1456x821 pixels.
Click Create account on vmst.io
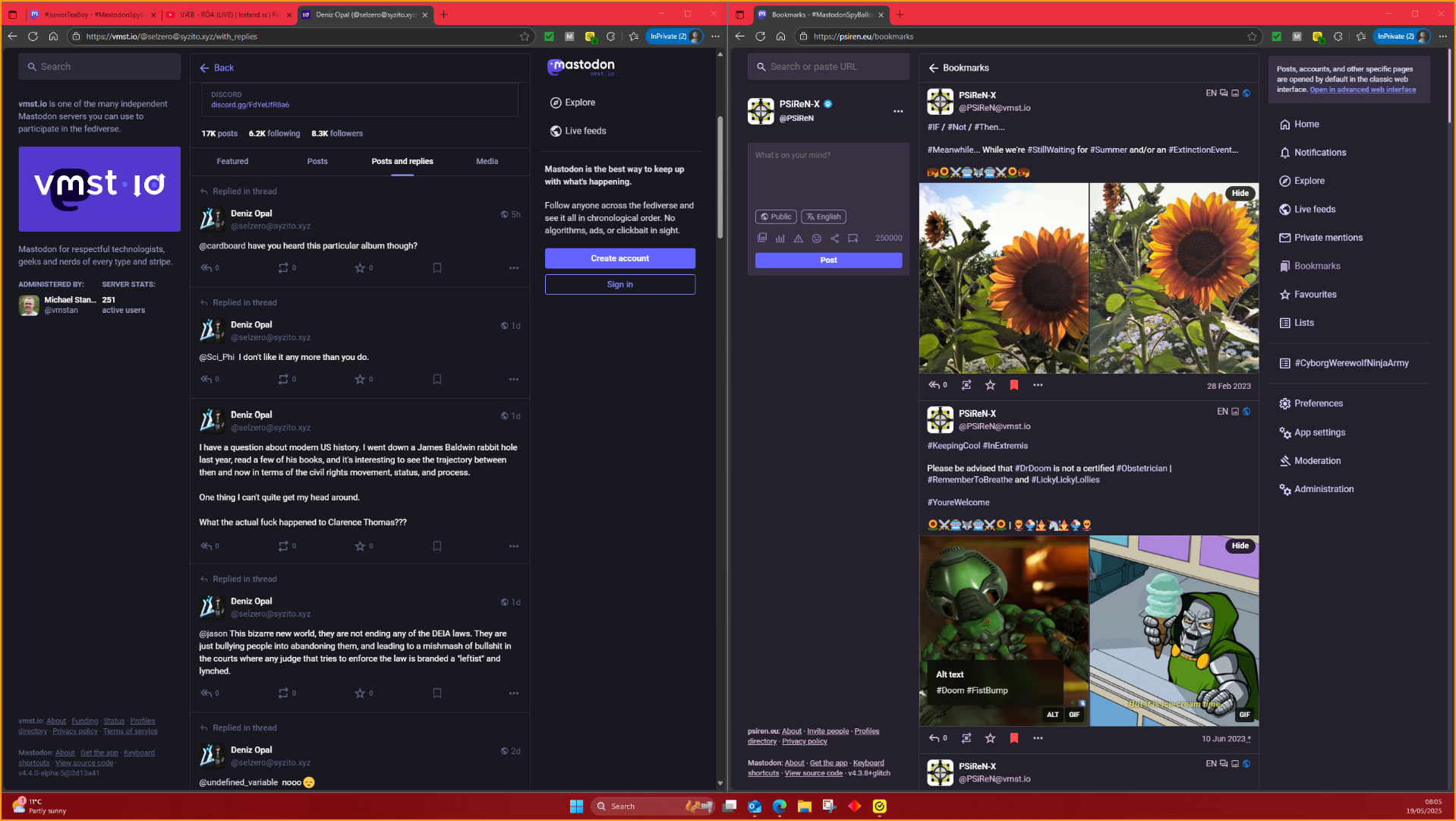coord(620,258)
